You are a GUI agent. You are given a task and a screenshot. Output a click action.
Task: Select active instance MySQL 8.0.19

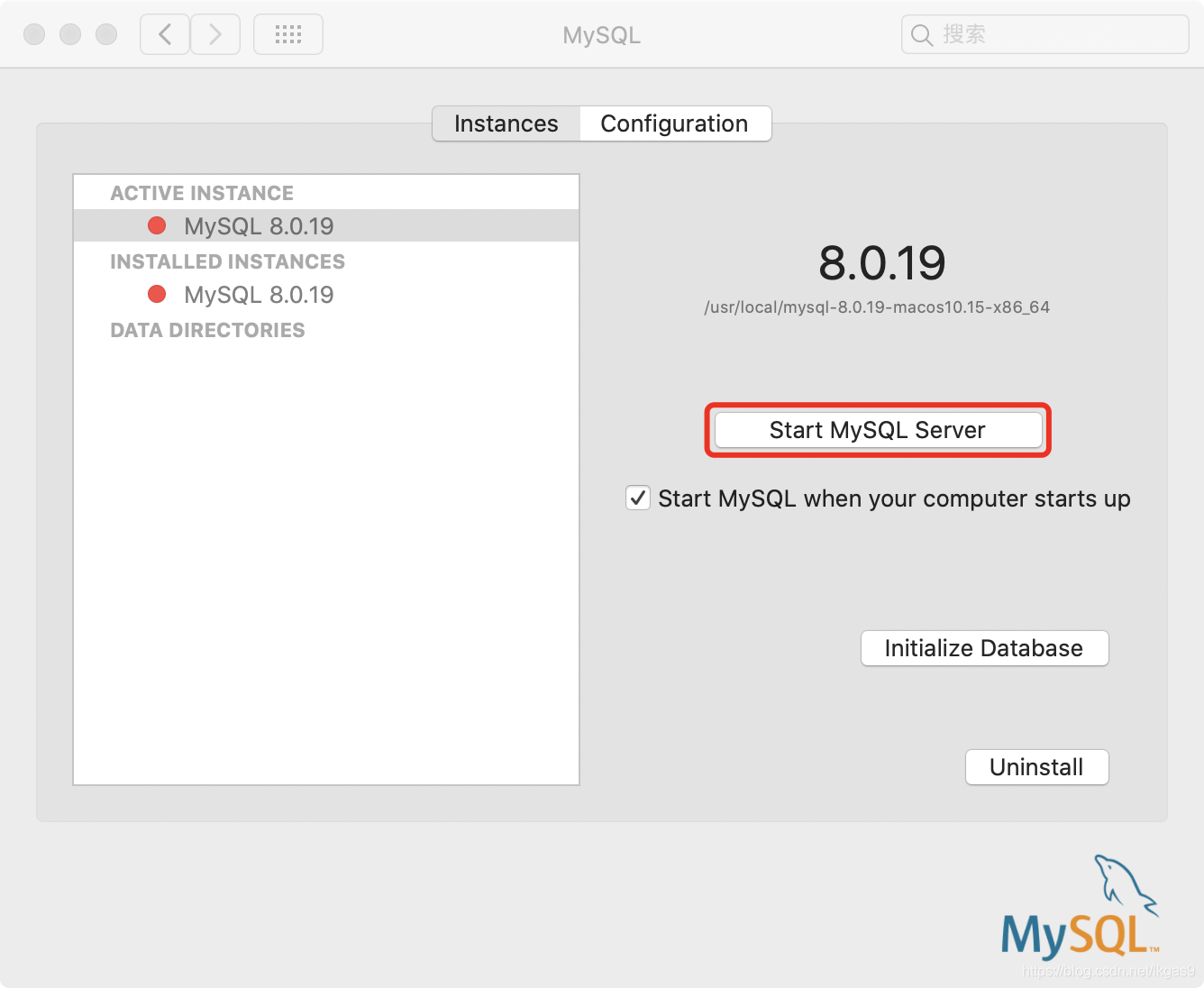click(x=326, y=225)
